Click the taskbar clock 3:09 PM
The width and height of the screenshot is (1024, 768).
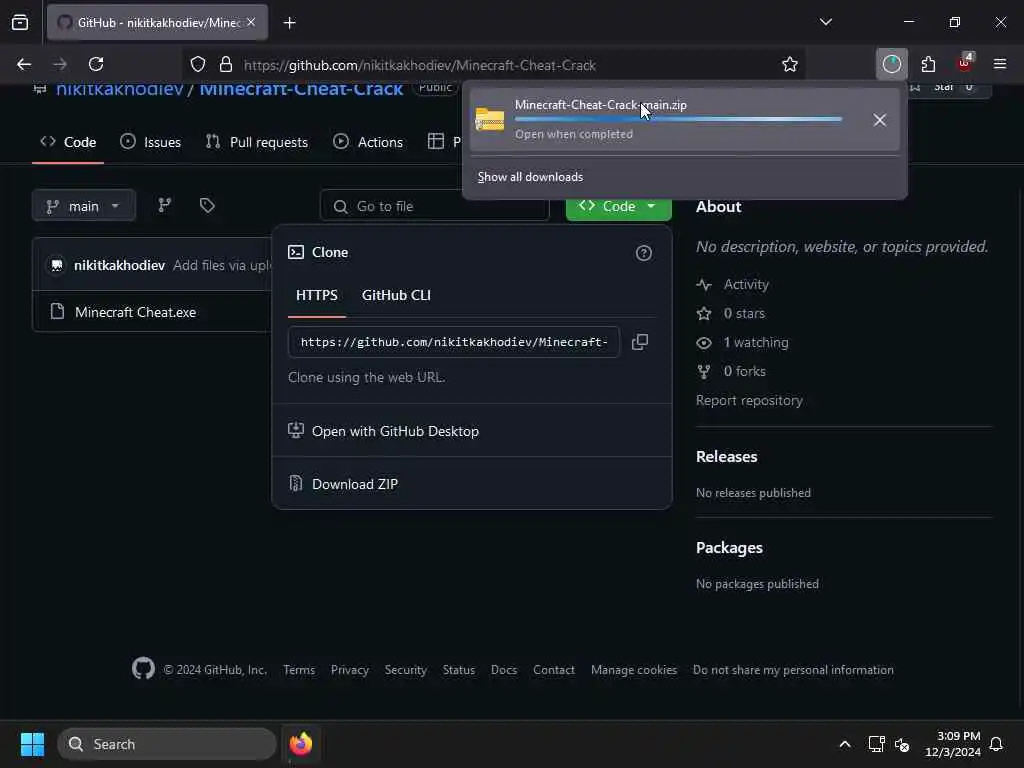[x=953, y=744]
